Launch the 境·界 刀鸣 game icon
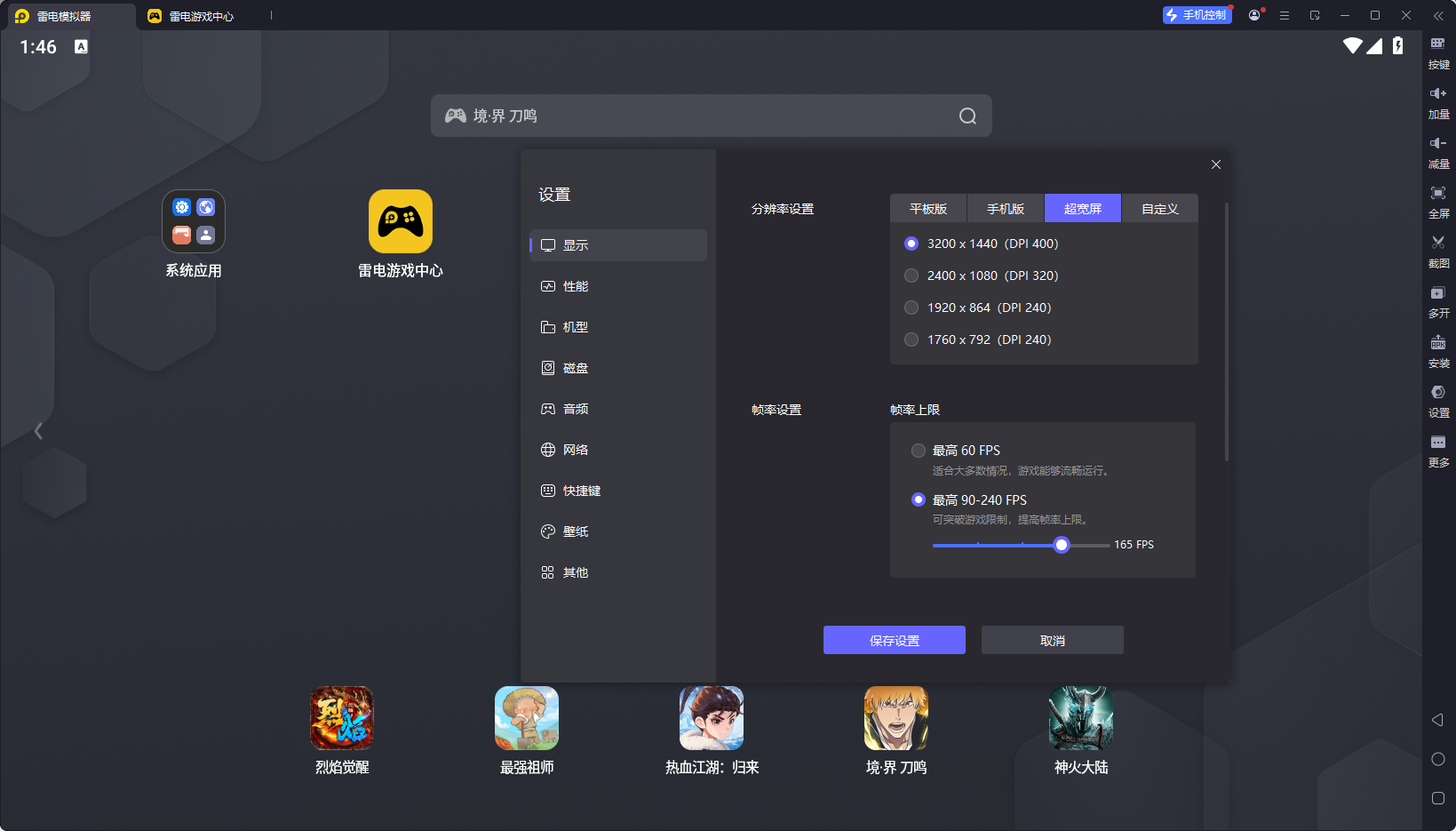The image size is (1456, 831). pos(896,718)
